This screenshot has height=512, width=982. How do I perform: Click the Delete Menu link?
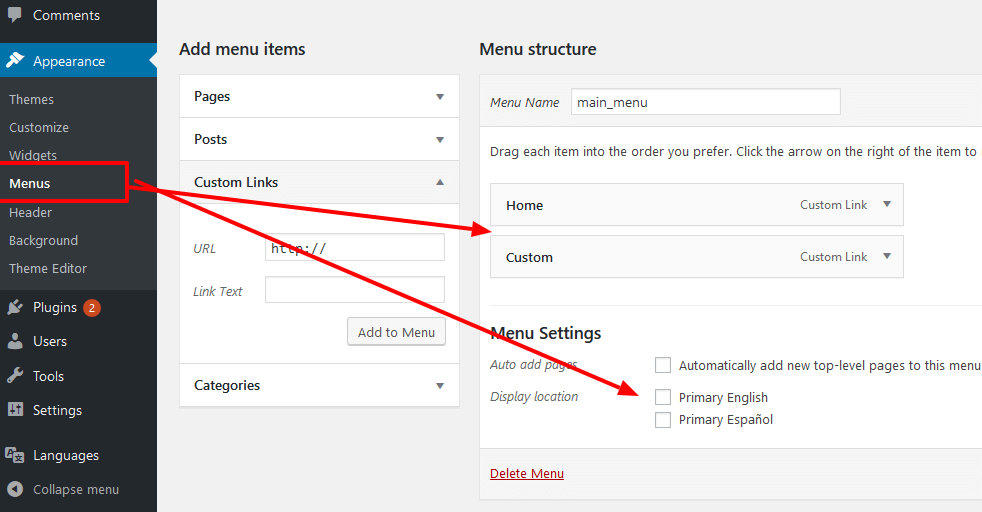[x=527, y=473]
